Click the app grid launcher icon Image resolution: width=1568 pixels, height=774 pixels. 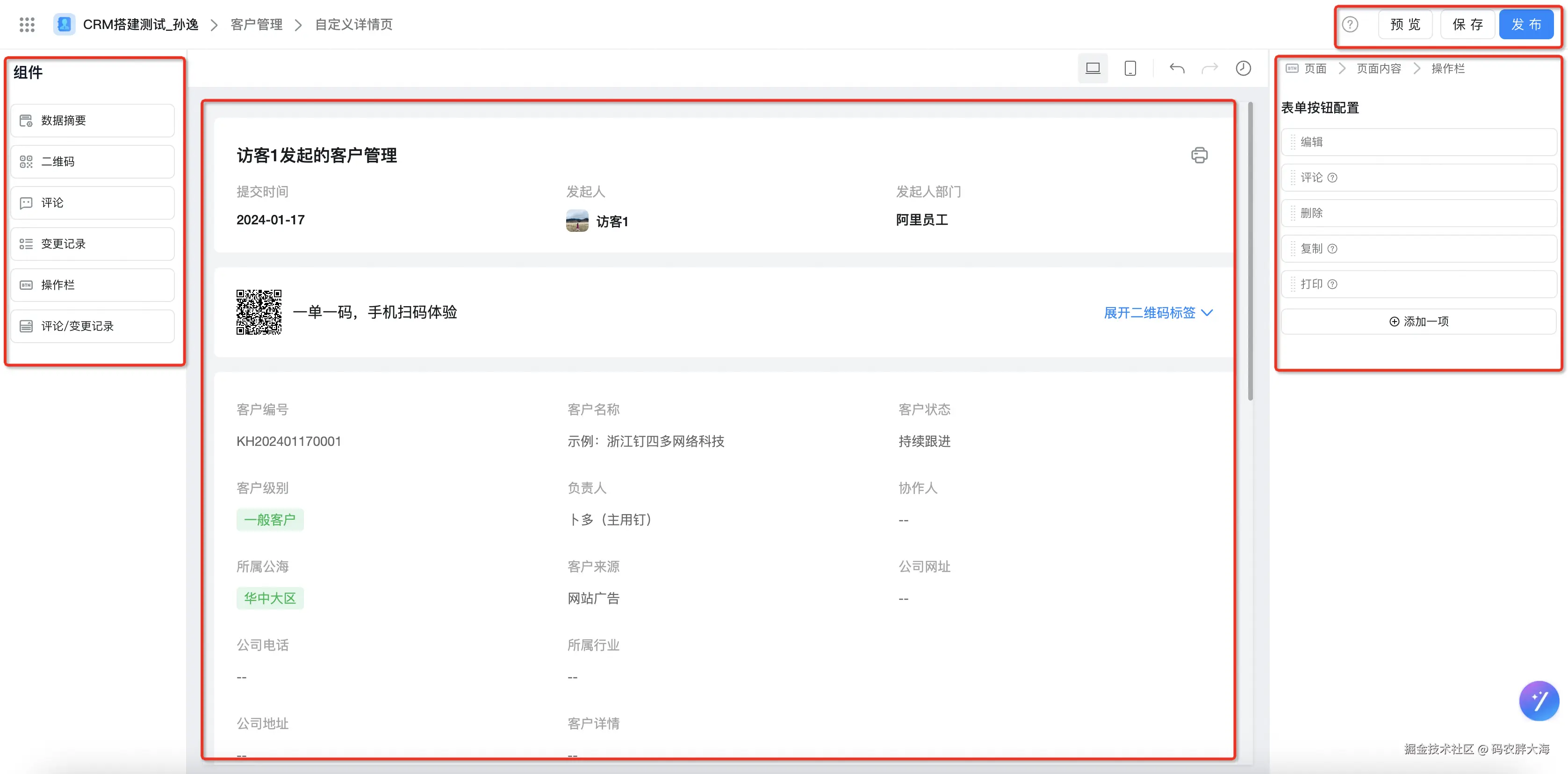tap(27, 24)
